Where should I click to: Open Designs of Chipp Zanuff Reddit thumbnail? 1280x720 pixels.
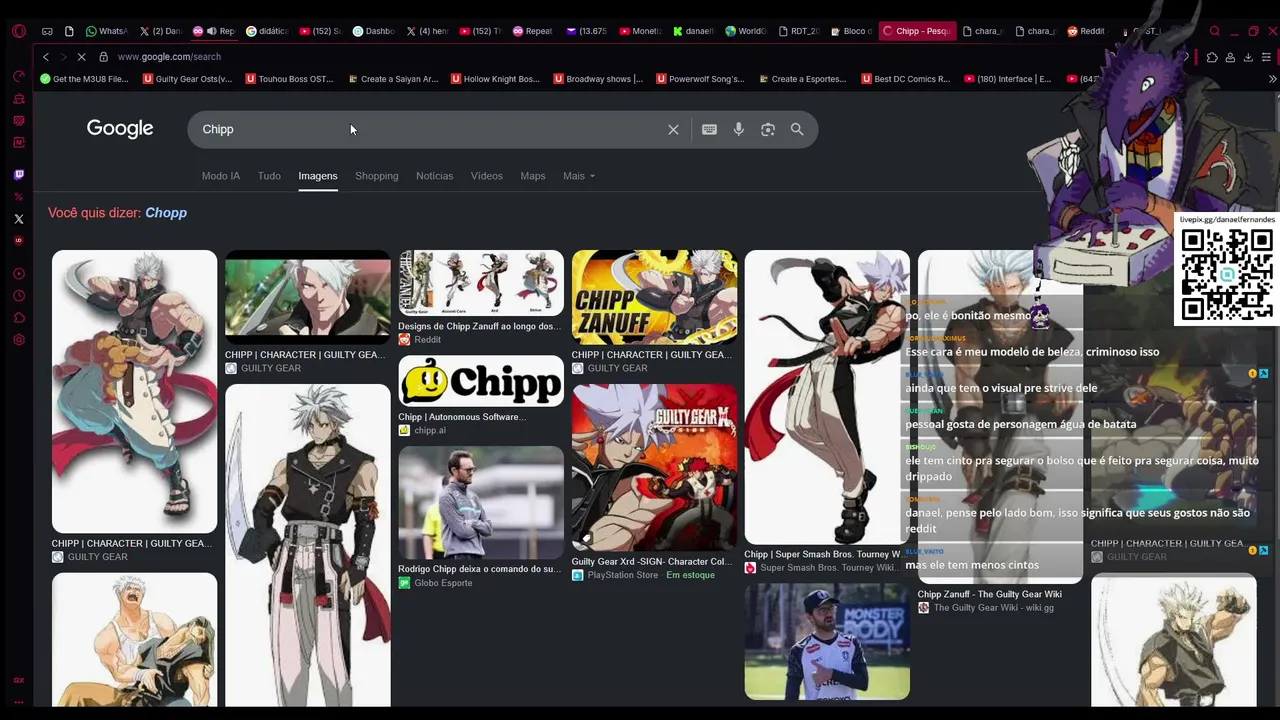tap(481, 283)
